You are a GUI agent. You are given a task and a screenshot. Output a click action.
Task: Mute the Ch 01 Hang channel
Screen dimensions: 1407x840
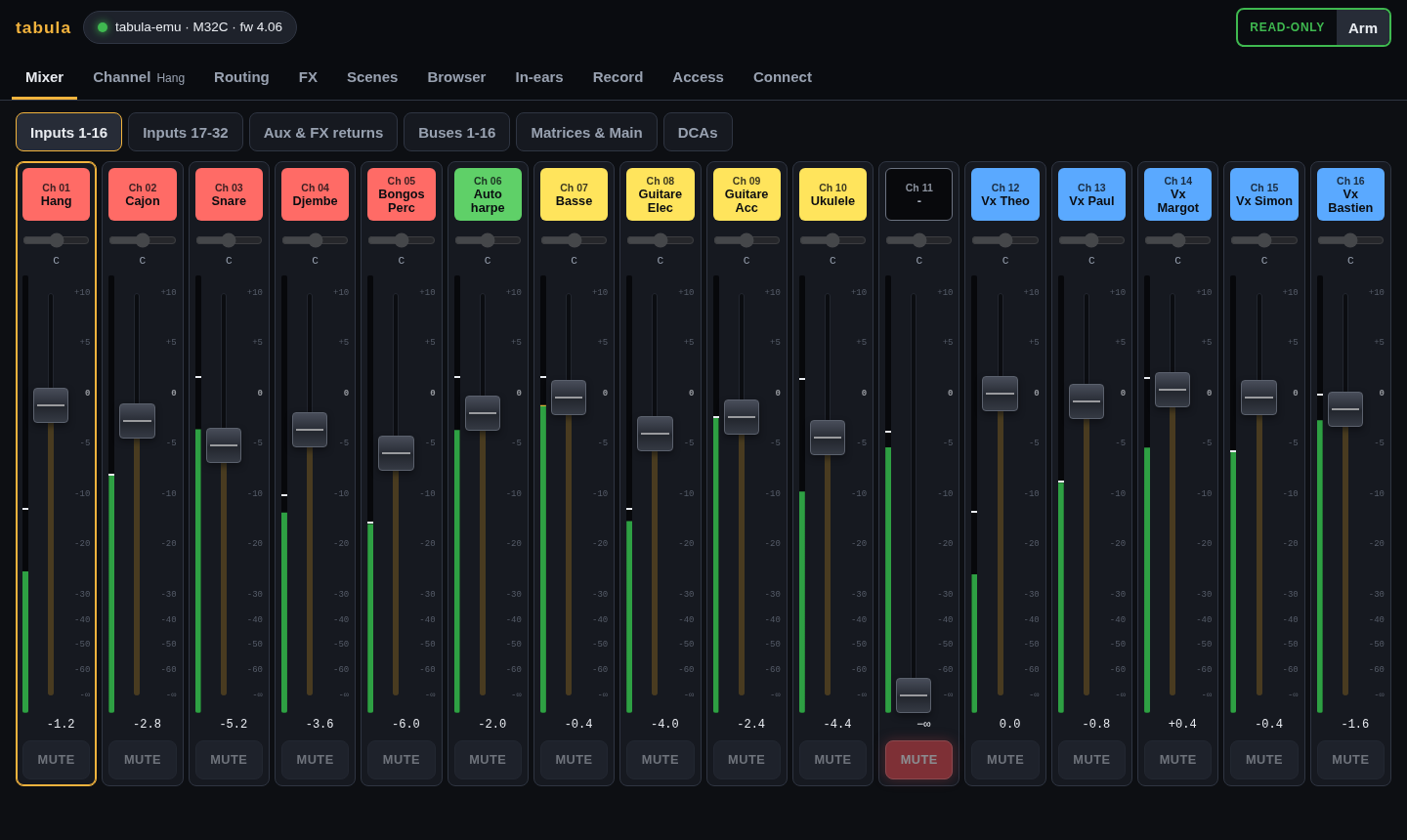click(57, 760)
